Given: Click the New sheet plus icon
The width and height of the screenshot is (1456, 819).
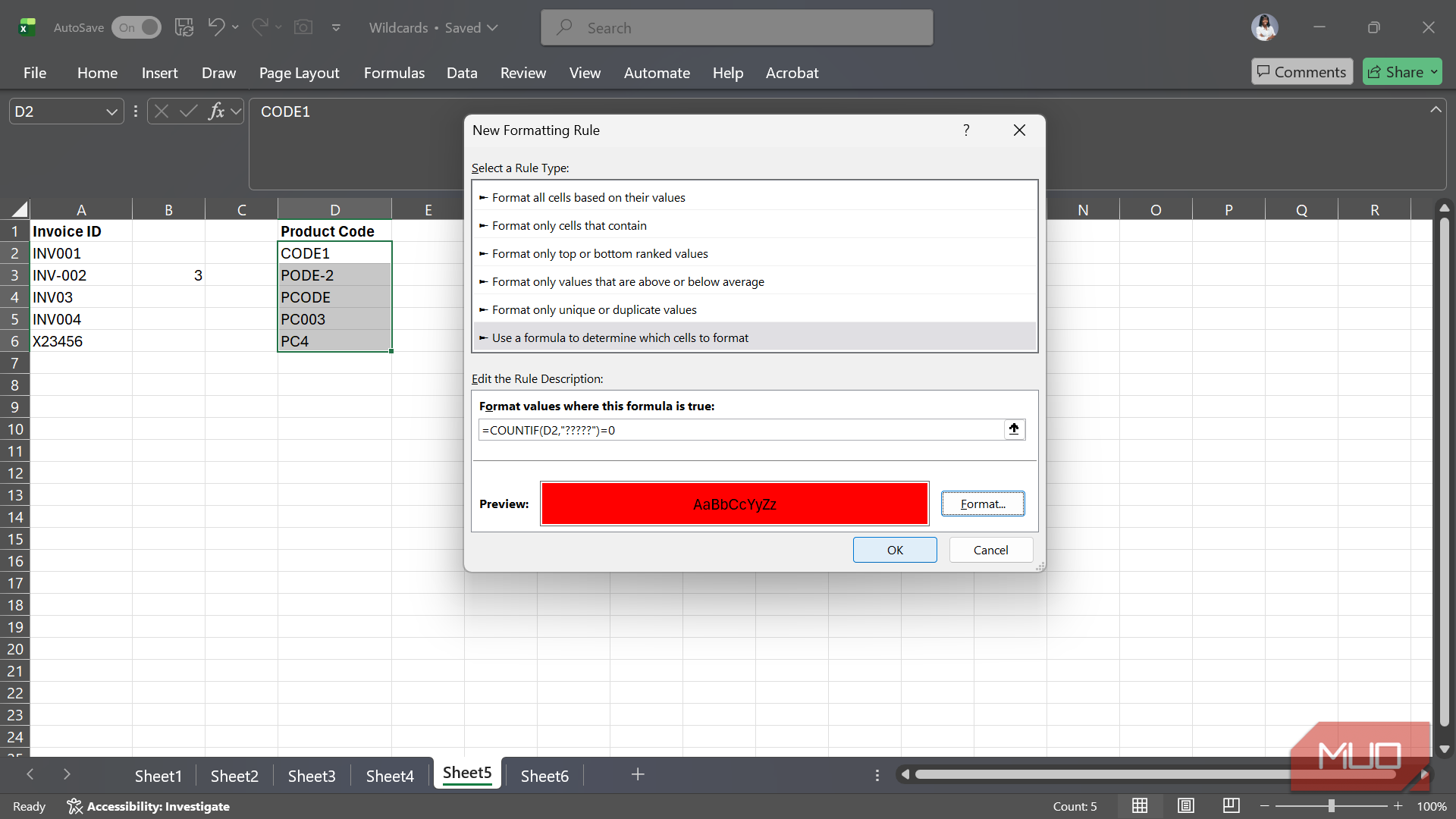Looking at the screenshot, I should point(638,774).
